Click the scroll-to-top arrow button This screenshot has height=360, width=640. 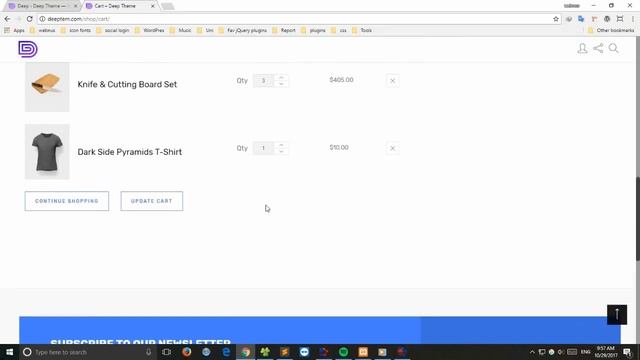pos(617,314)
